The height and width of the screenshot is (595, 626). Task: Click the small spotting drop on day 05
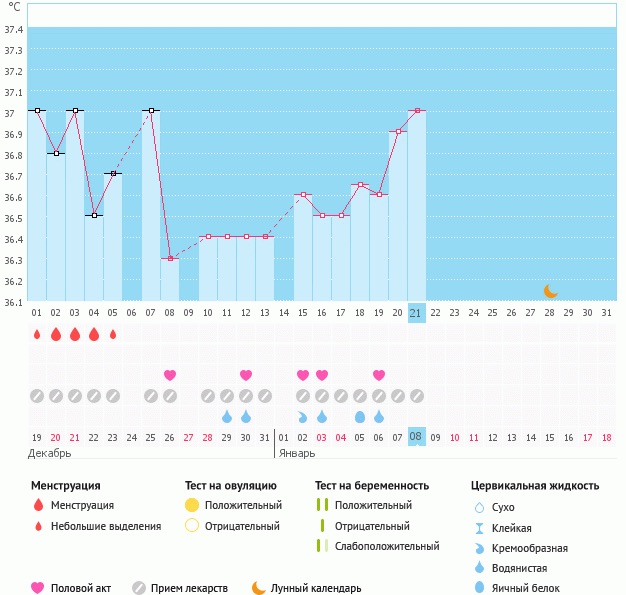coord(113,334)
